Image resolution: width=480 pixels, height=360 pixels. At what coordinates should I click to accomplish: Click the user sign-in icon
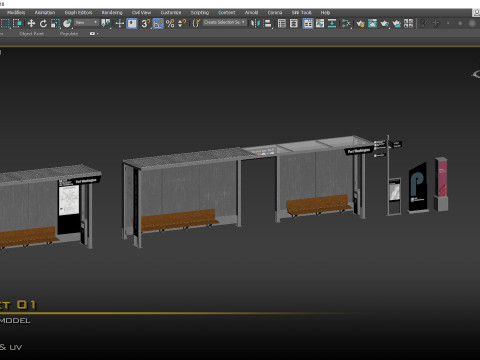point(476,13)
